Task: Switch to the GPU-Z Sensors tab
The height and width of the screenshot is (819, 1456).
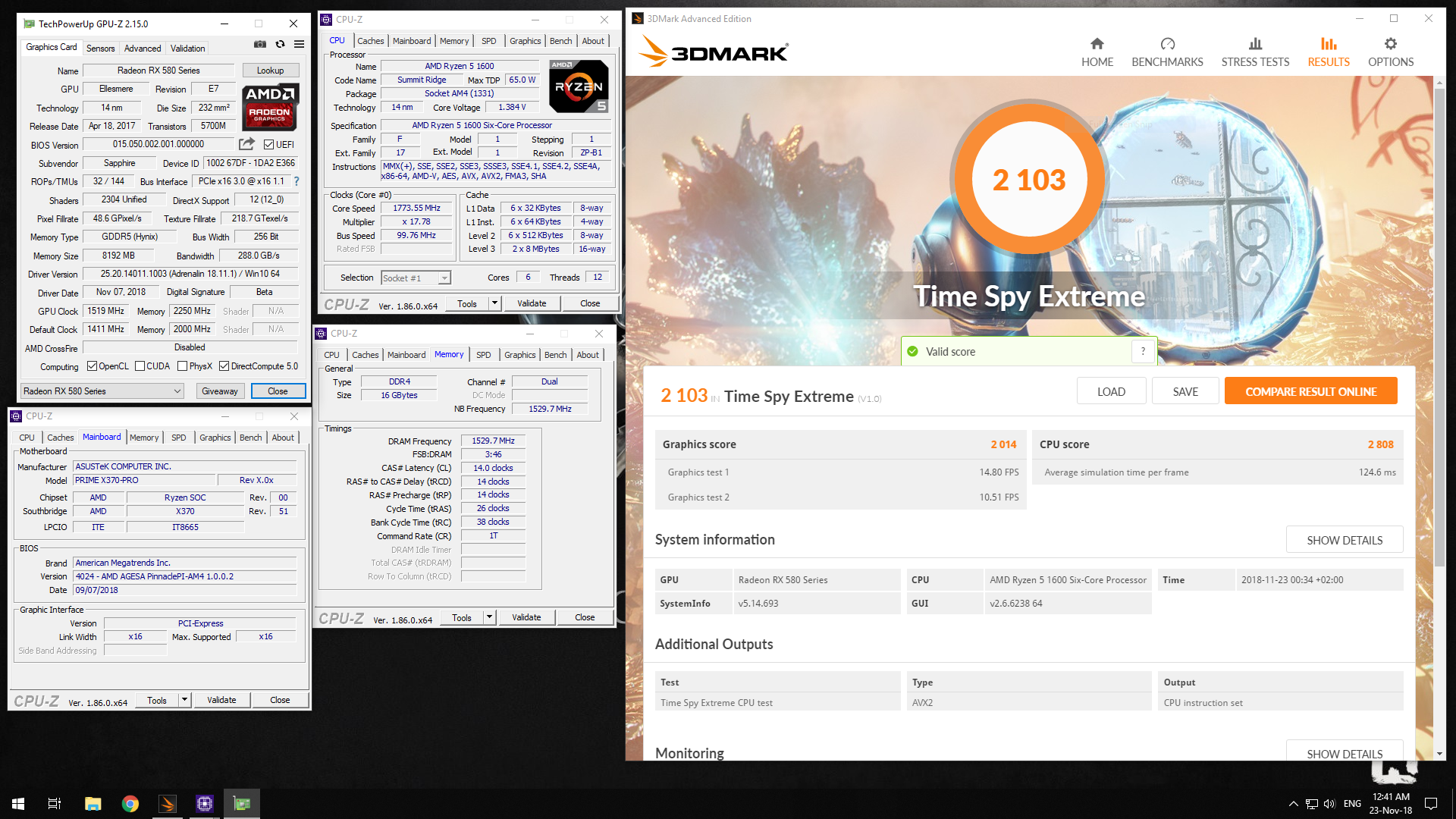Action: (100, 48)
